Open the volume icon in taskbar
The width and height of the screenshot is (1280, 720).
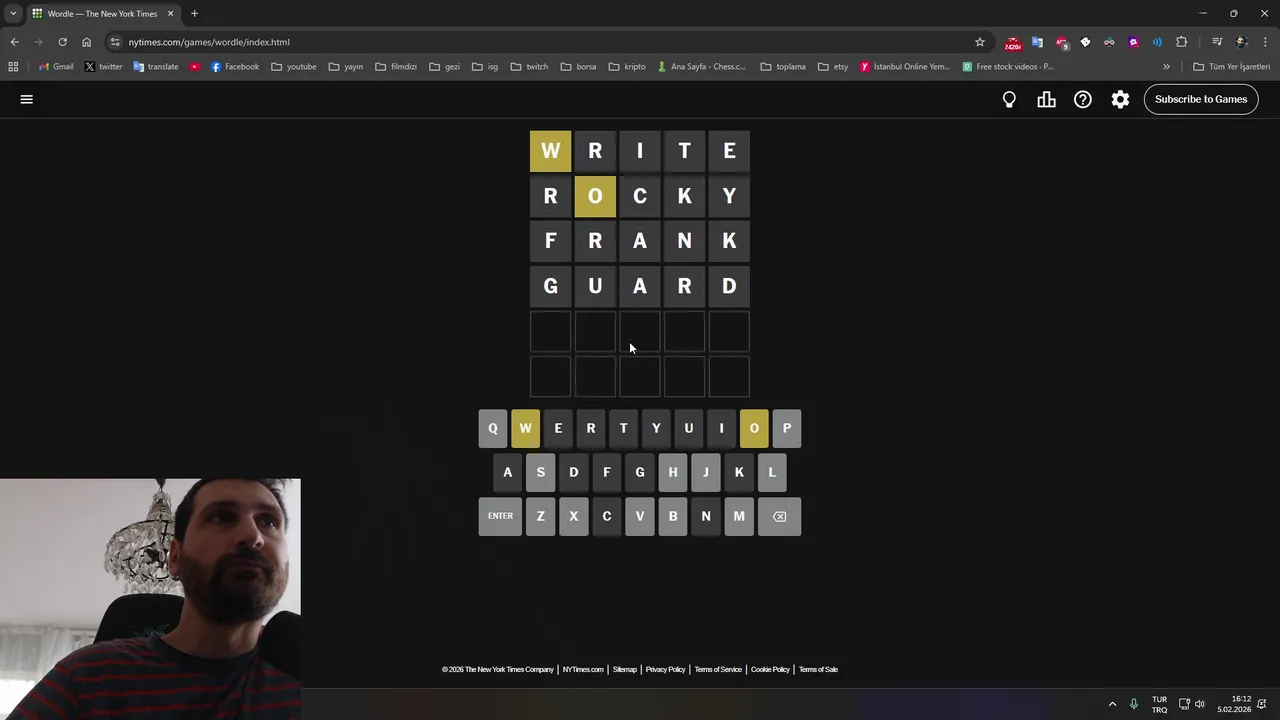(1200, 704)
